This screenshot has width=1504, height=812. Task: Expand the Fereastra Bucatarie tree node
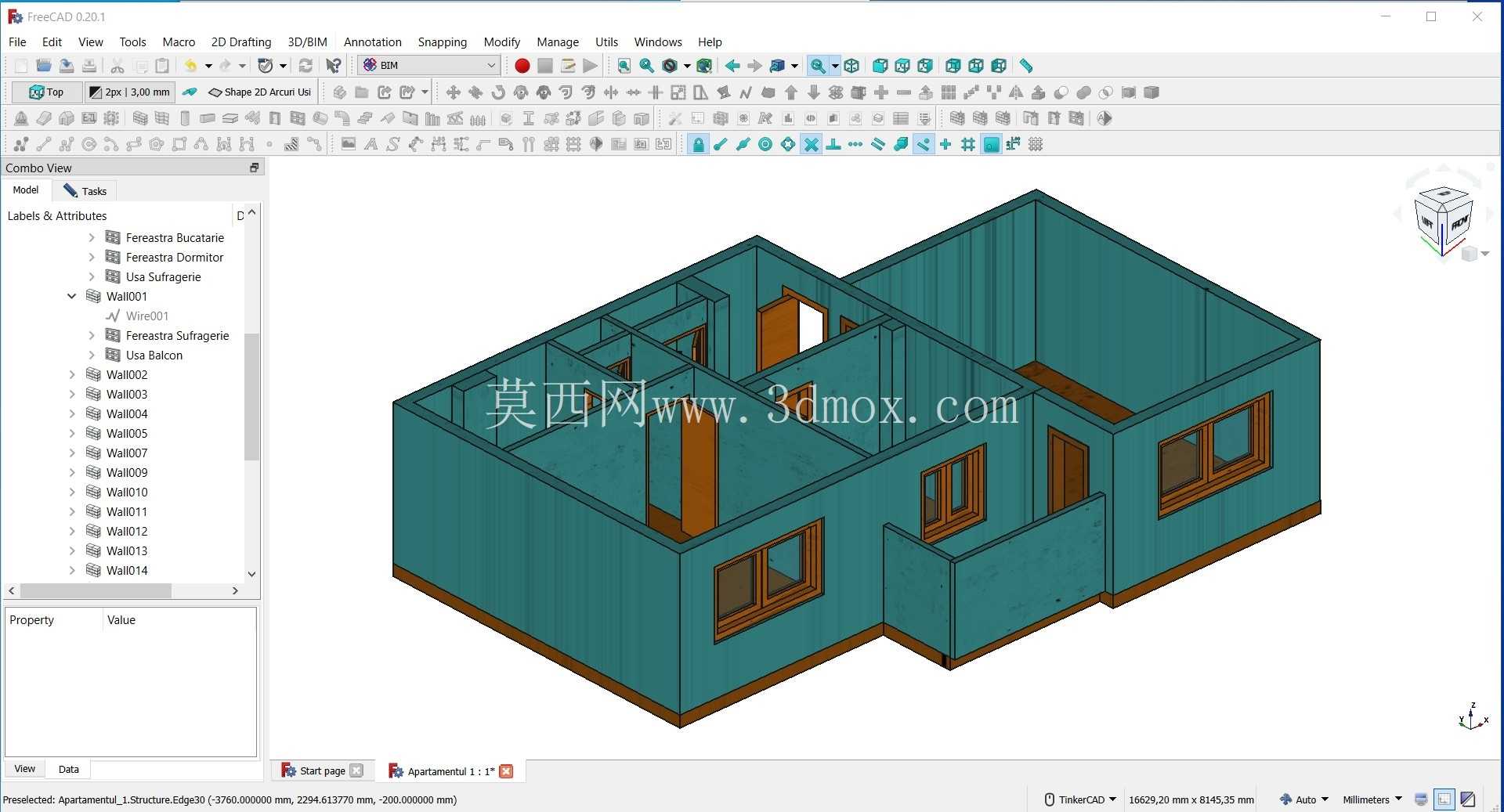point(92,237)
